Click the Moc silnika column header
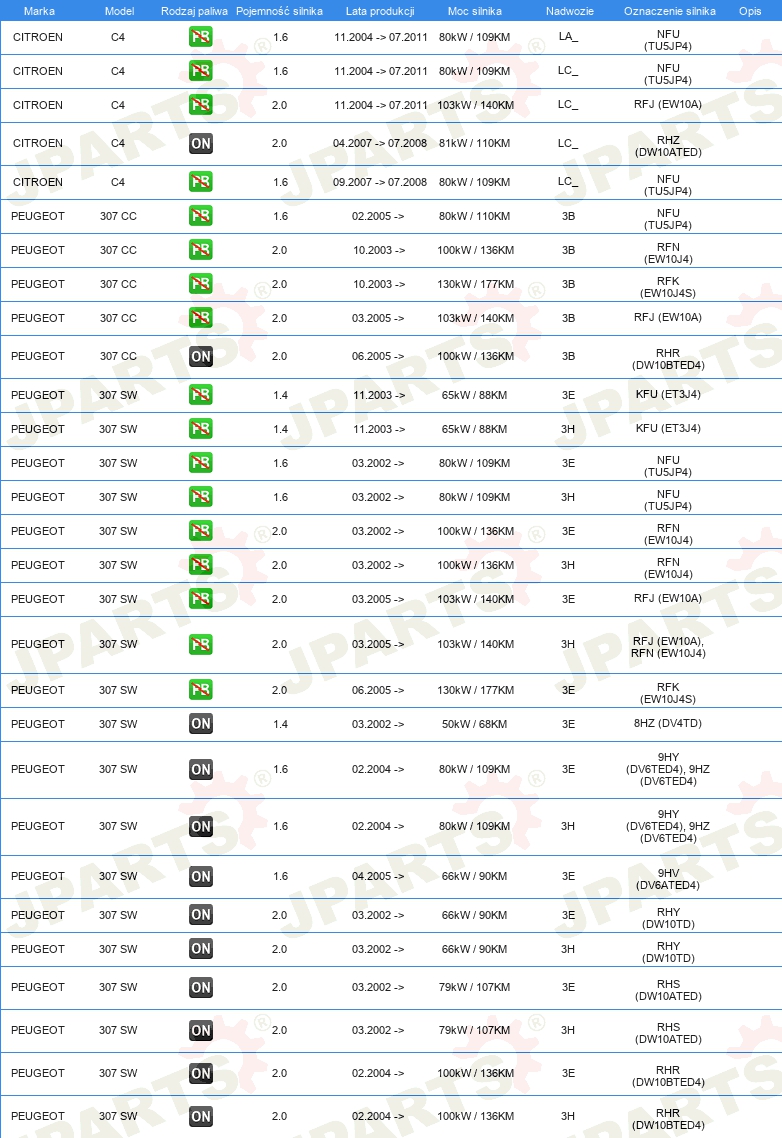The image size is (782, 1138). point(474,11)
